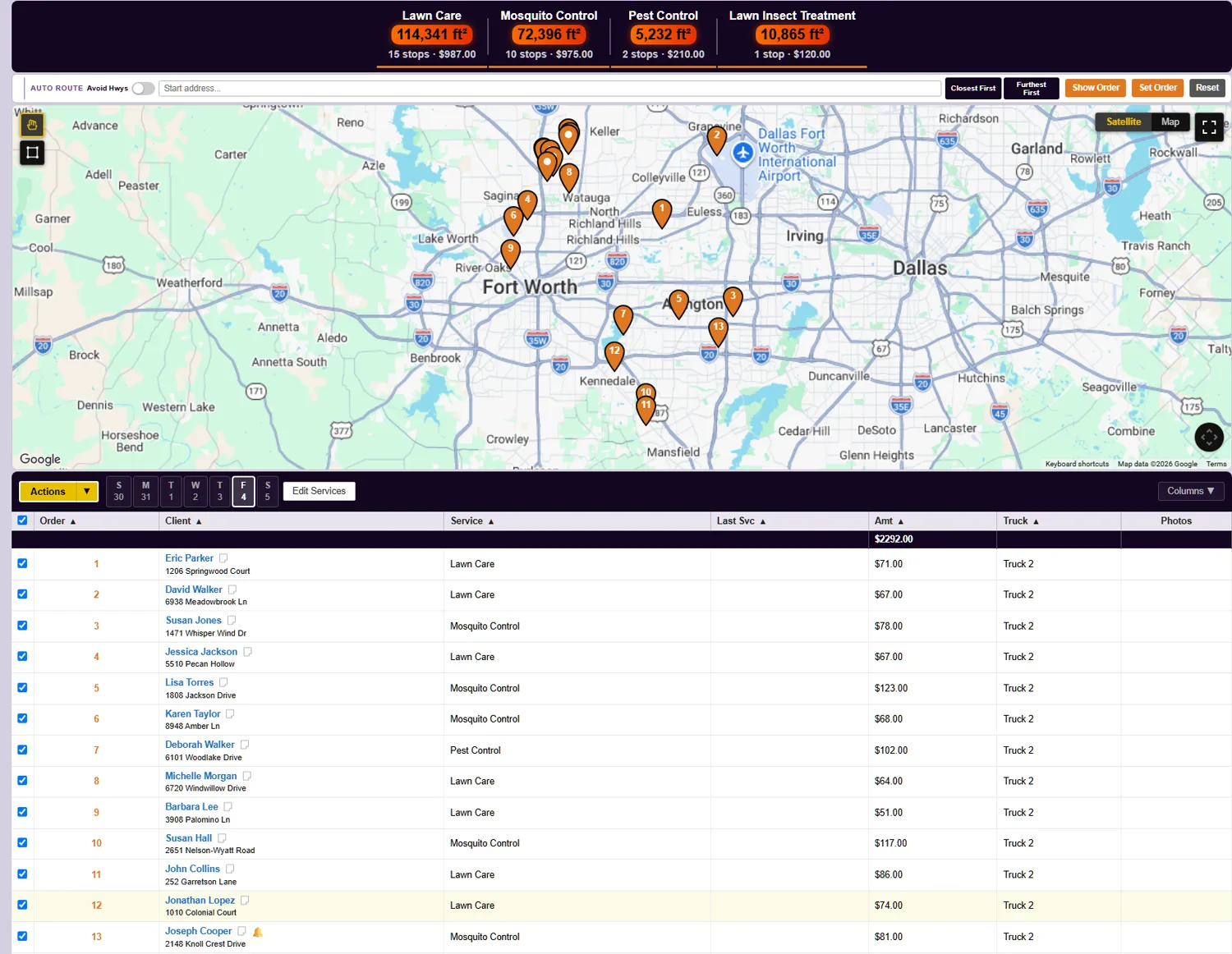Sort the table by Client column
The height and width of the screenshot is (954, 1232).
click(183, 521)
